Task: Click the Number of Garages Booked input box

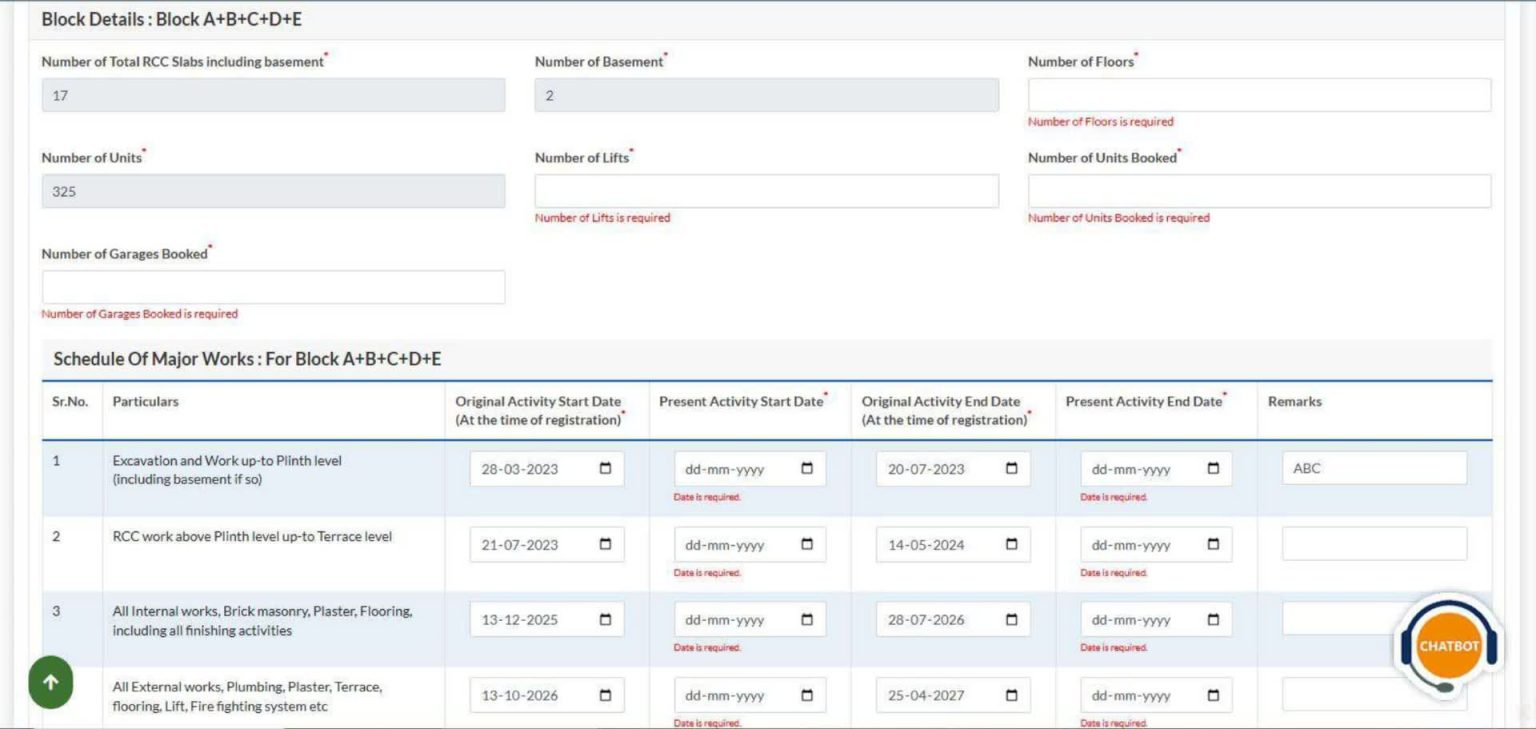Action: click(272, 286)
